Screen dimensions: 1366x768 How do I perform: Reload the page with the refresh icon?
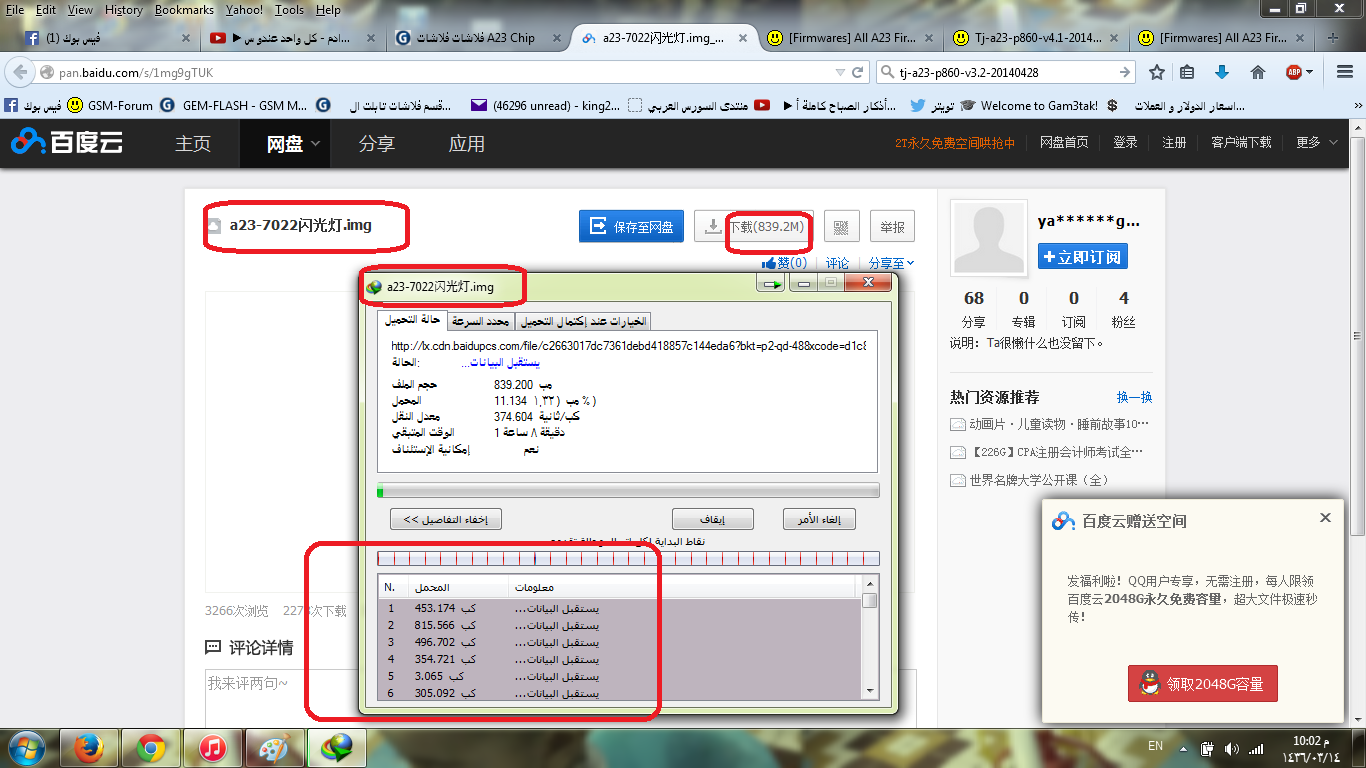[857, 72]
